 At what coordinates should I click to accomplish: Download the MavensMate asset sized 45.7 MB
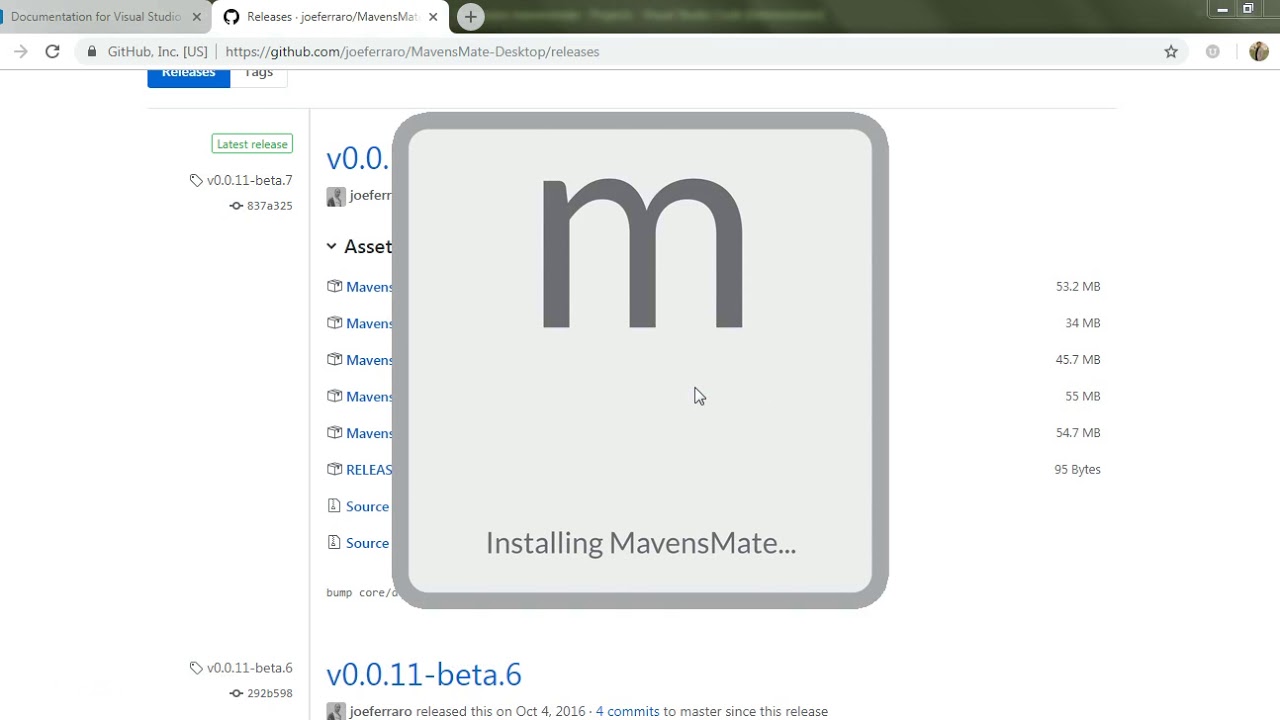(369, 360)
